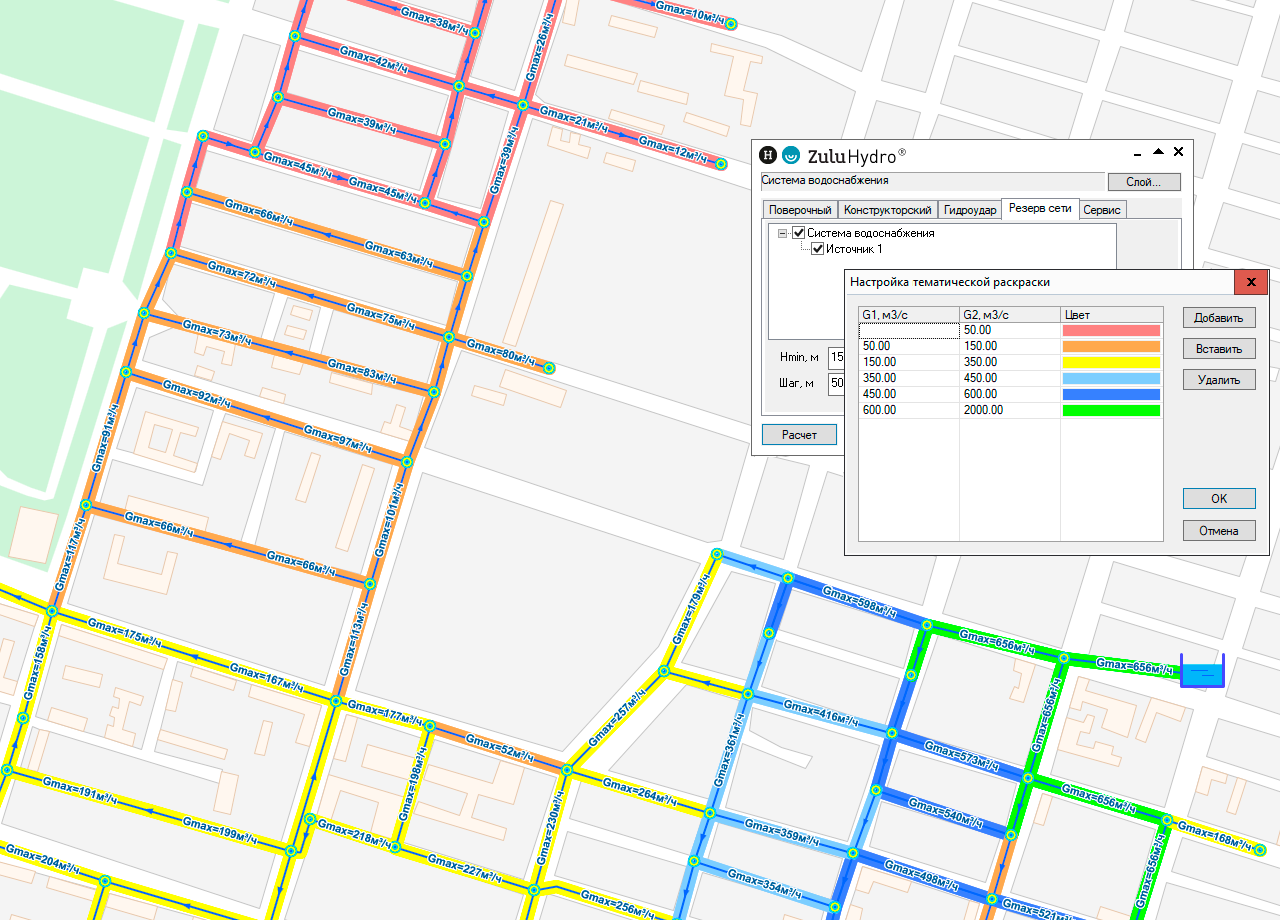Click the water source reservoir icon on map
Viewport: 1280px width, 920px height.
1202,672
